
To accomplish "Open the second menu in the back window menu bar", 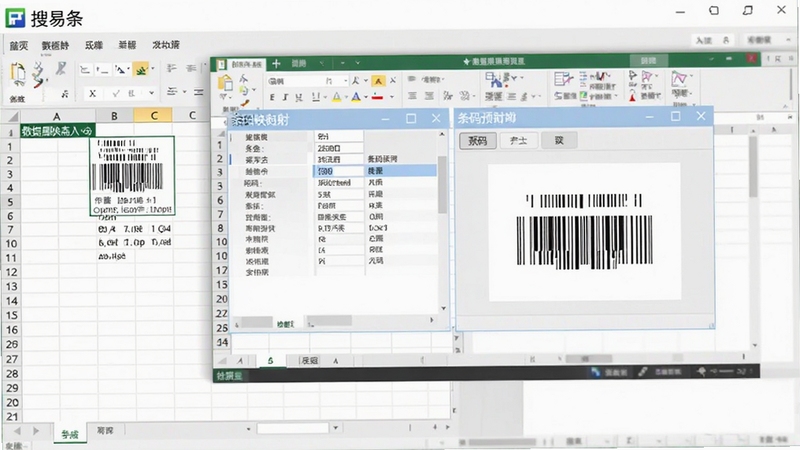I will [55, 45].
